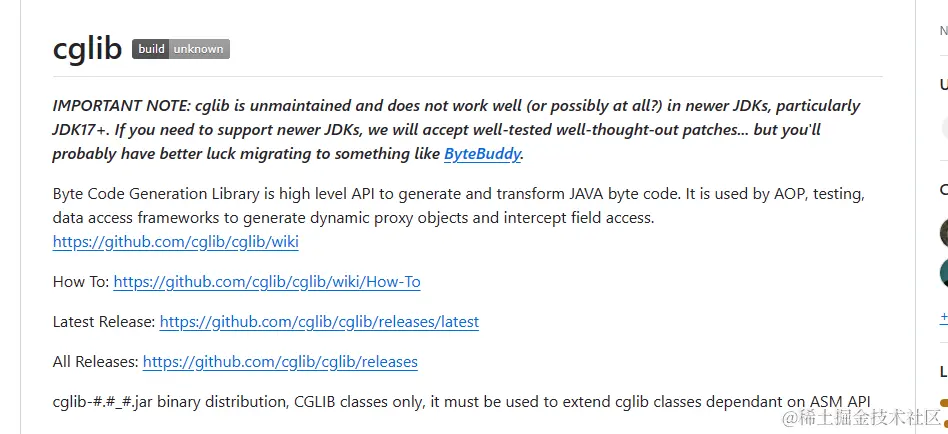Open the second contributor avatar in the sidebar
The height and width of the screenshot is (434, 948).
pyautogui.click(x=945, y=272)
